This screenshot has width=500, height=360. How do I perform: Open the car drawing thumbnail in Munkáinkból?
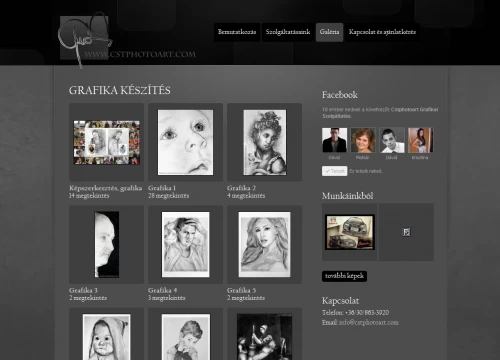tap(350, 232)
